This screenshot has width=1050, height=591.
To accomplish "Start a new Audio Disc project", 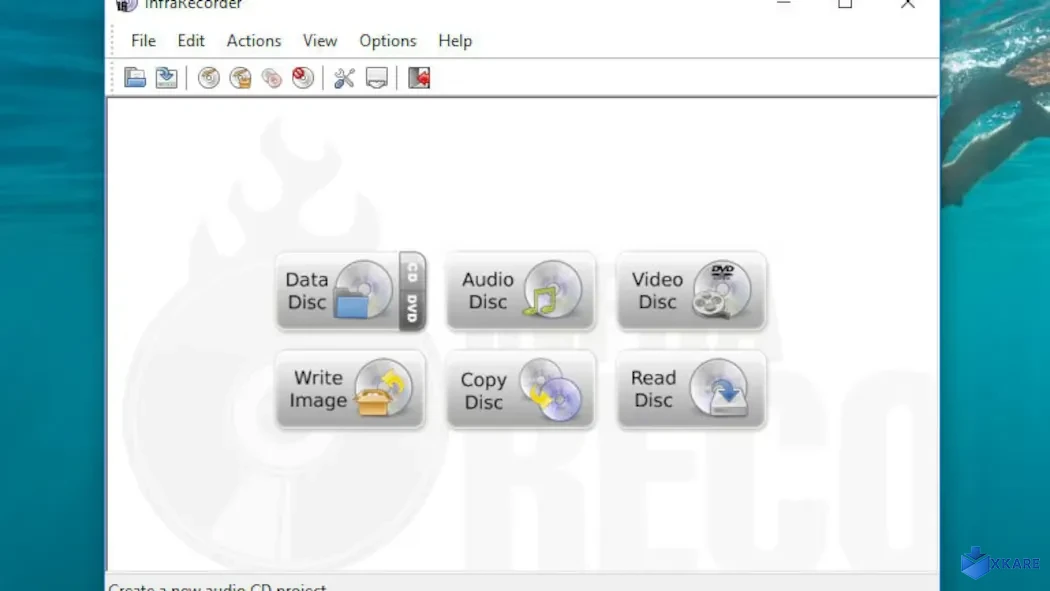I will (521, 291).
